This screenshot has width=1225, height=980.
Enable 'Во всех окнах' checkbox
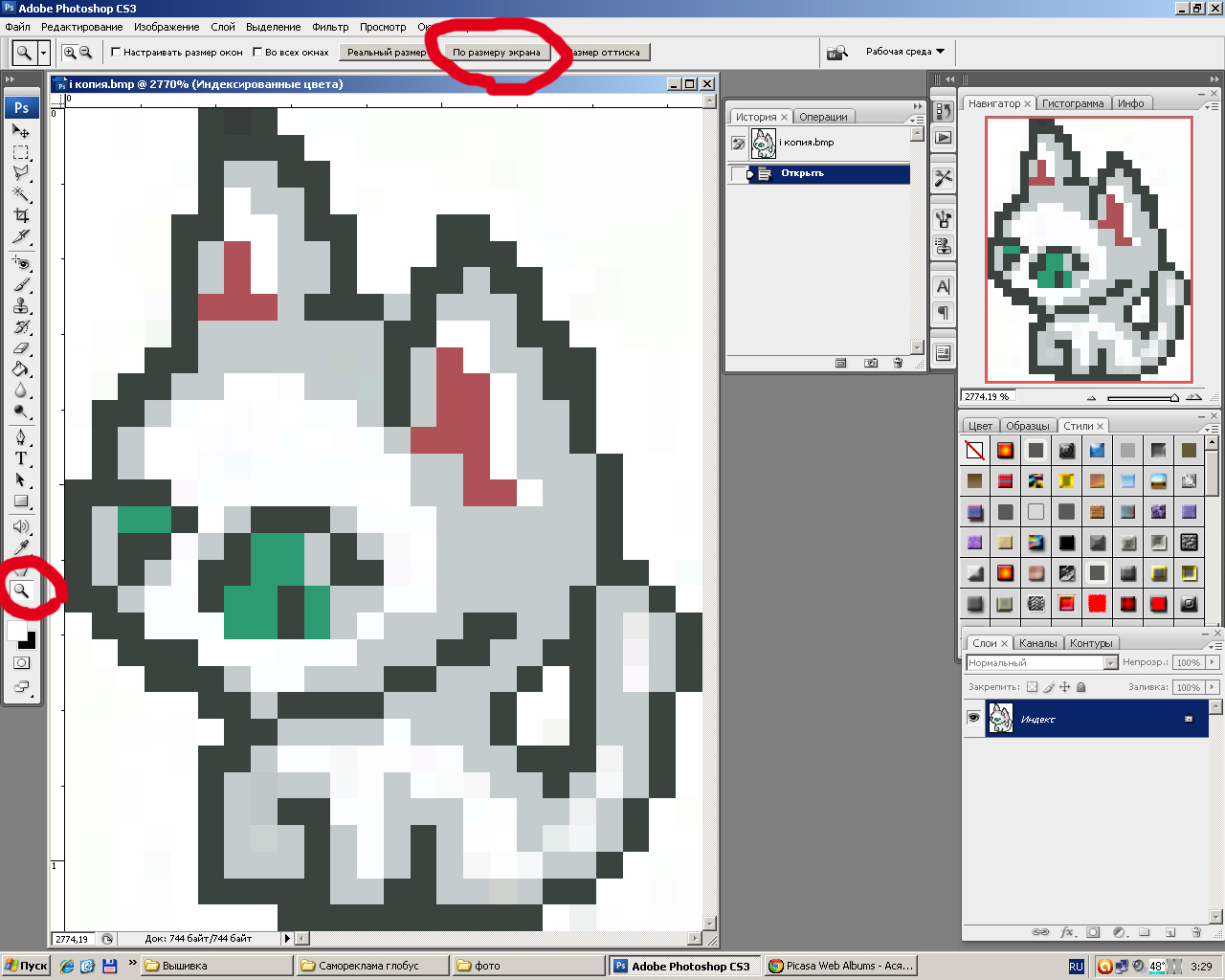pos(257,53)
